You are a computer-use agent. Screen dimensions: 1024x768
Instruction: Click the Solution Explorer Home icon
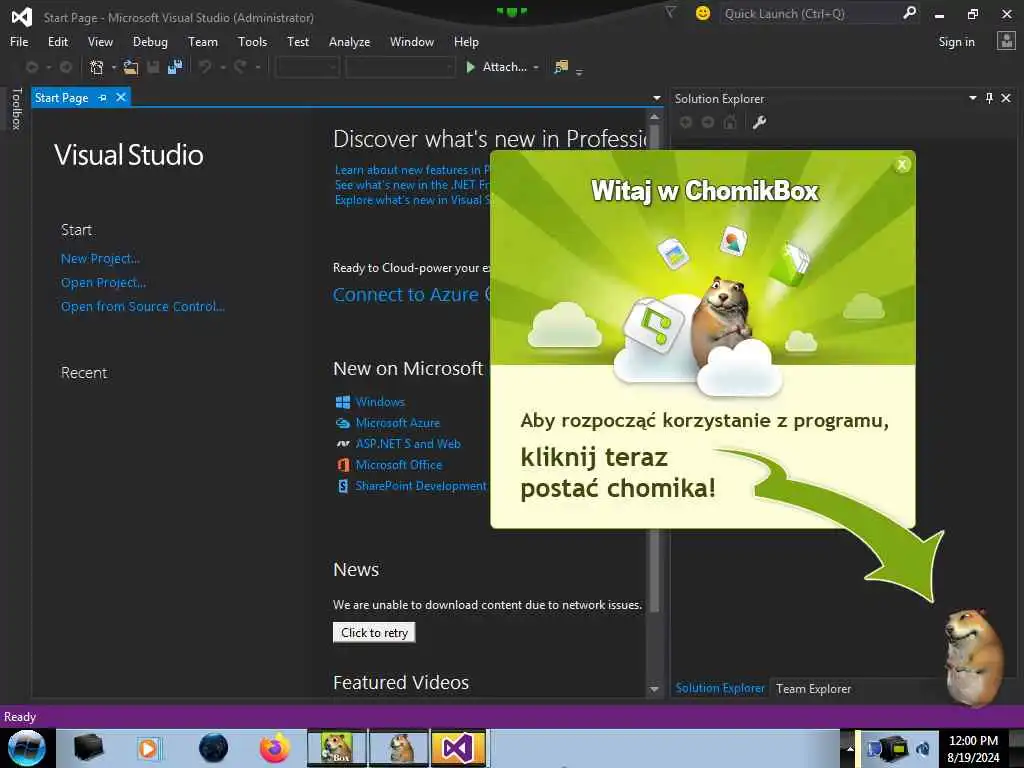pyautogui.click(x=730, y=122)
